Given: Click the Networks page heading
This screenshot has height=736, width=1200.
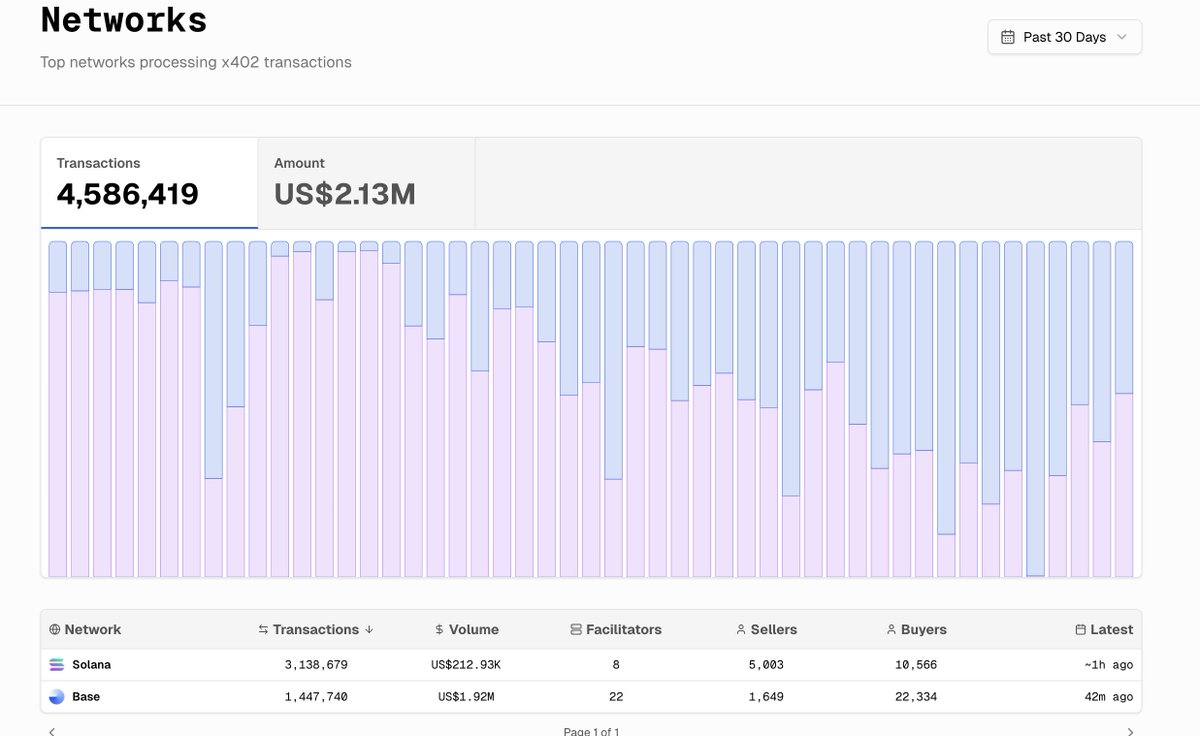Looking at the screenshot, I should 124,19.
